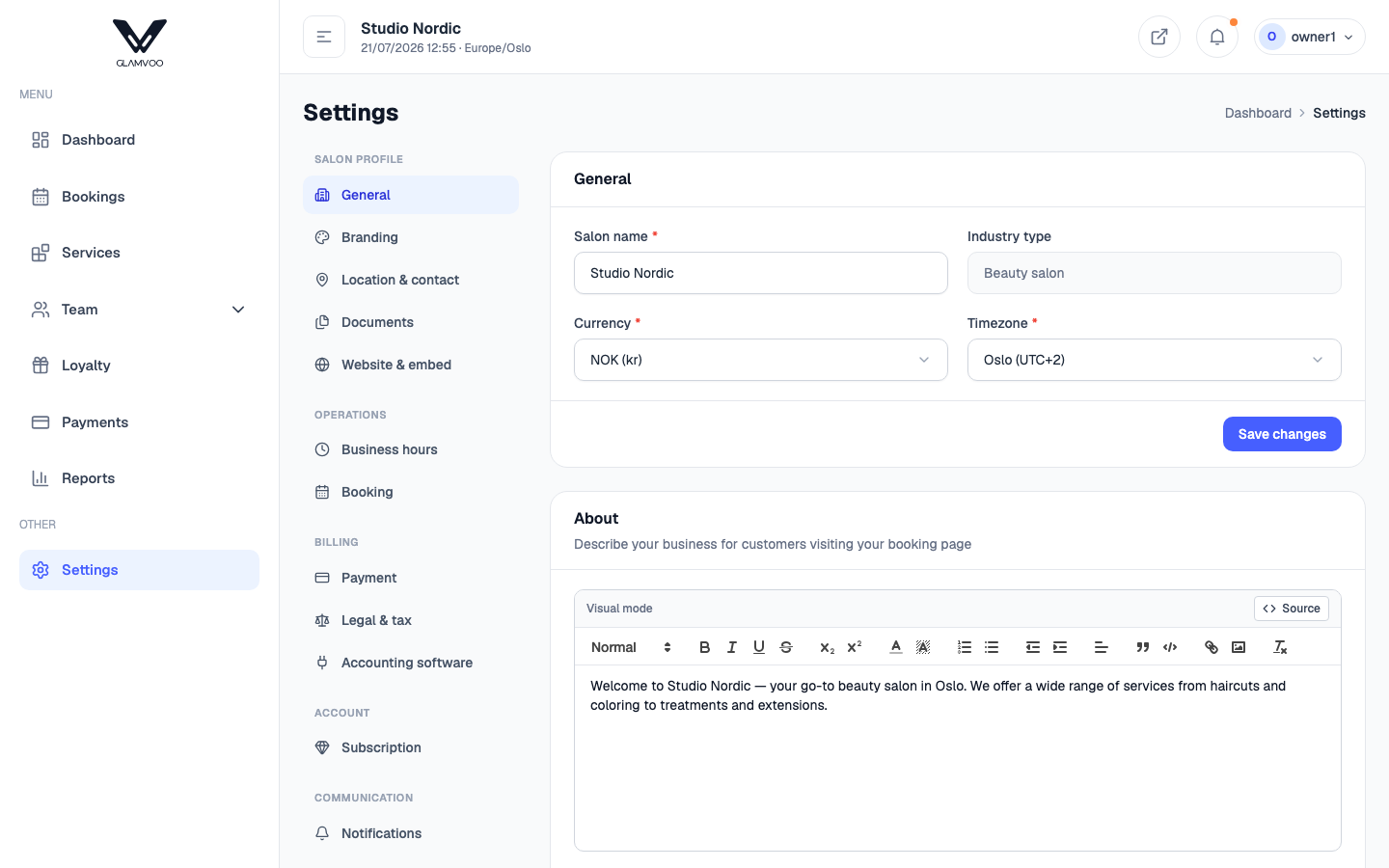Toggle bold formatting in About editor

pyautogui.click(x=705, y=647)
